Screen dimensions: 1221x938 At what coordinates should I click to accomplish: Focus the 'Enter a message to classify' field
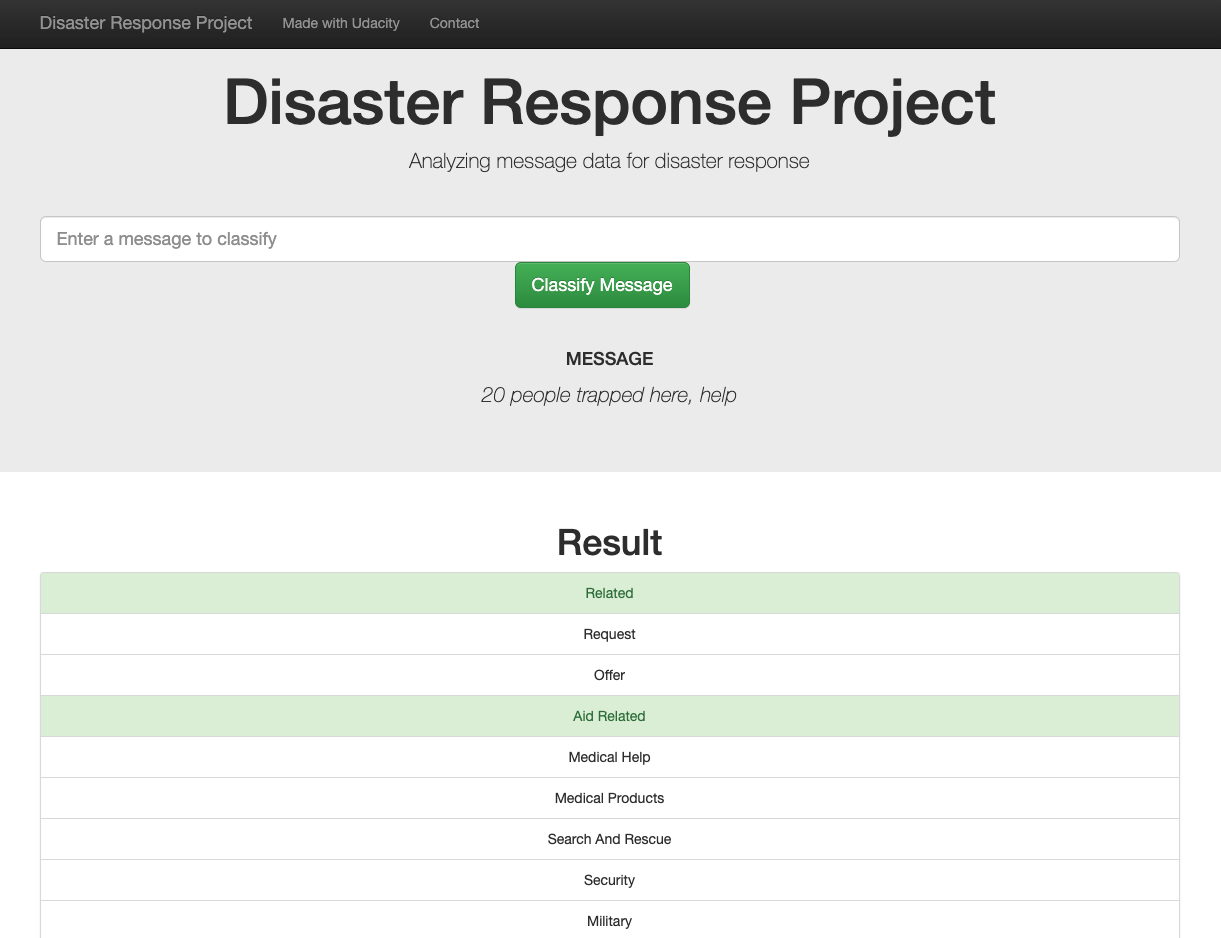610,239
